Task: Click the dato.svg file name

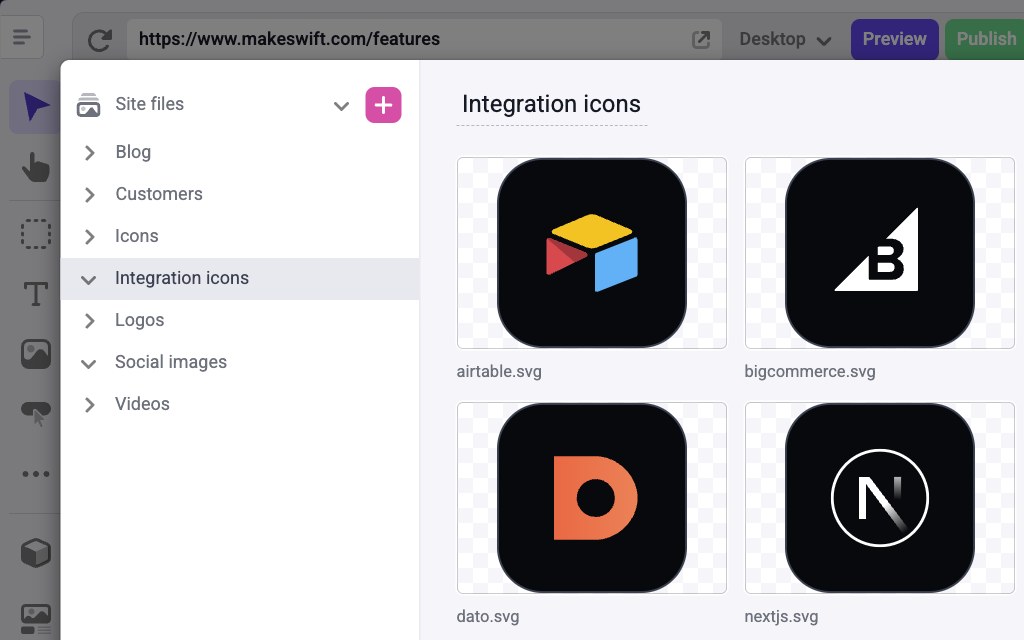Action: (488, 616)
